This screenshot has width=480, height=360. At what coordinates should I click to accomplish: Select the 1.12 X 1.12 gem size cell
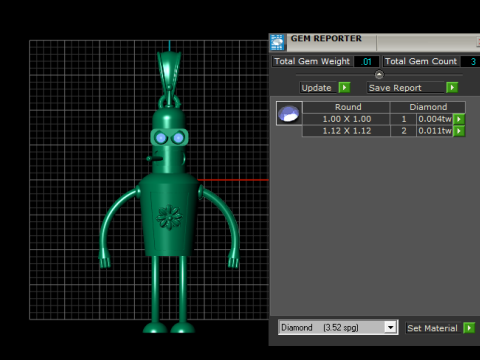347,131
